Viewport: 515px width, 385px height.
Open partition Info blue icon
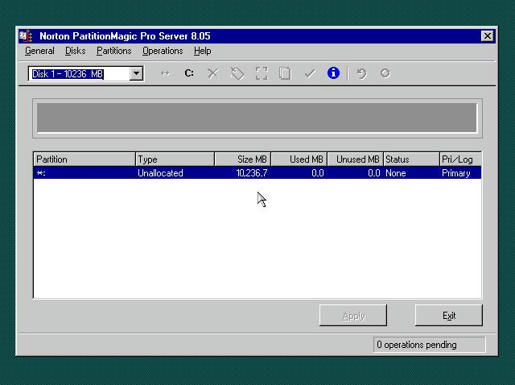[333, 73]
